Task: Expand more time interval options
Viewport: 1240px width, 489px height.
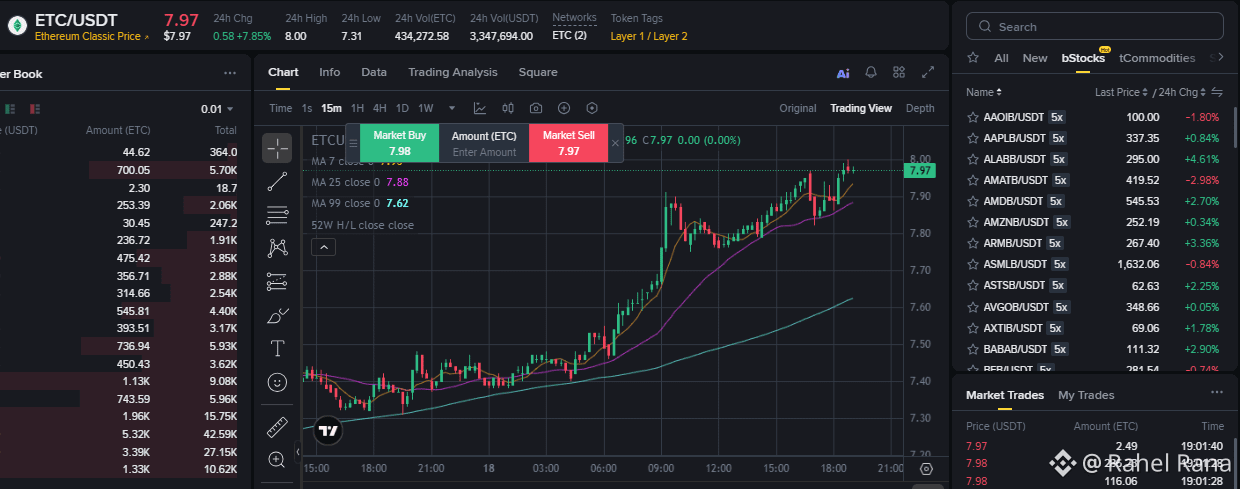Action: (x=452, y=108)
